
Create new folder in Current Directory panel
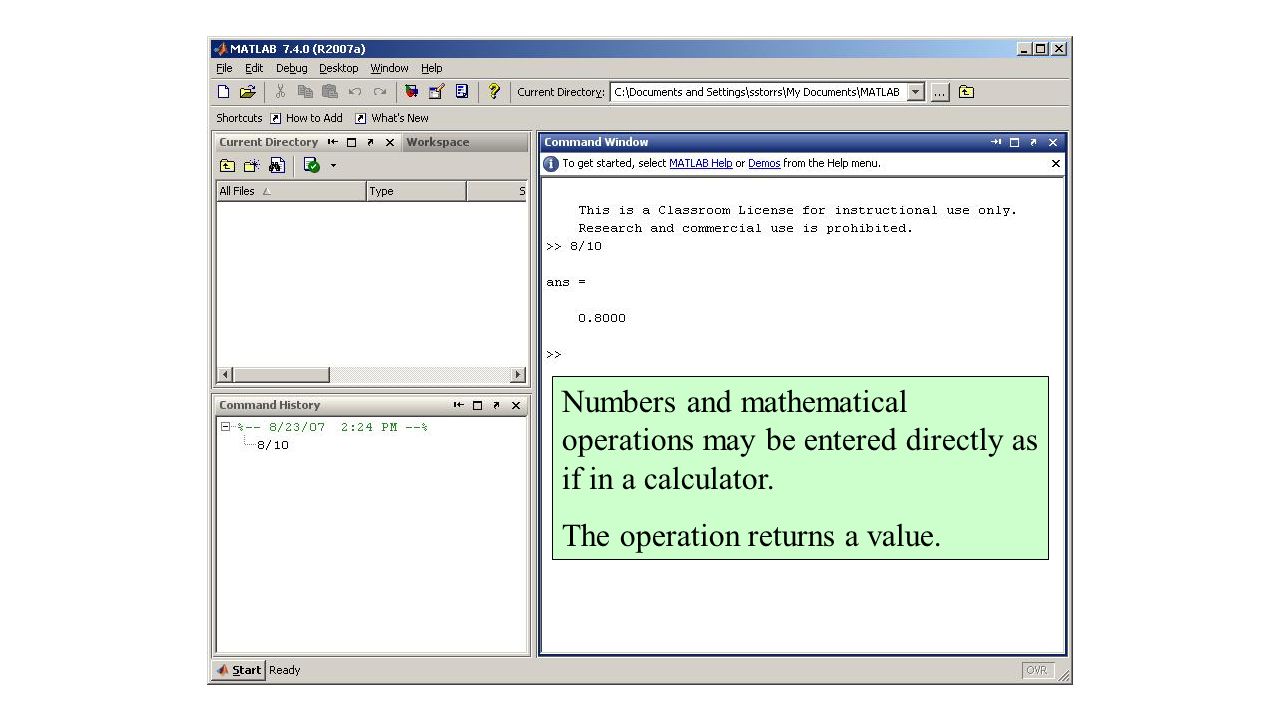251,166
